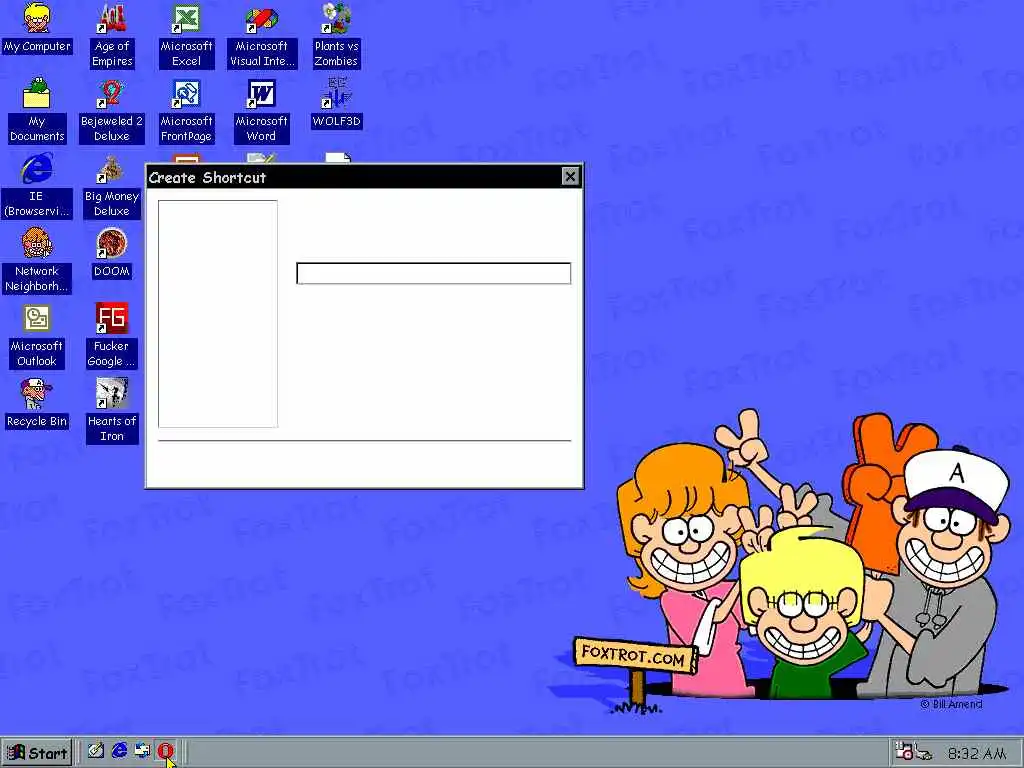This screenshot has width=1024, height=768.
Task: Select the DOOM shortcut icon
Action: 112,243
